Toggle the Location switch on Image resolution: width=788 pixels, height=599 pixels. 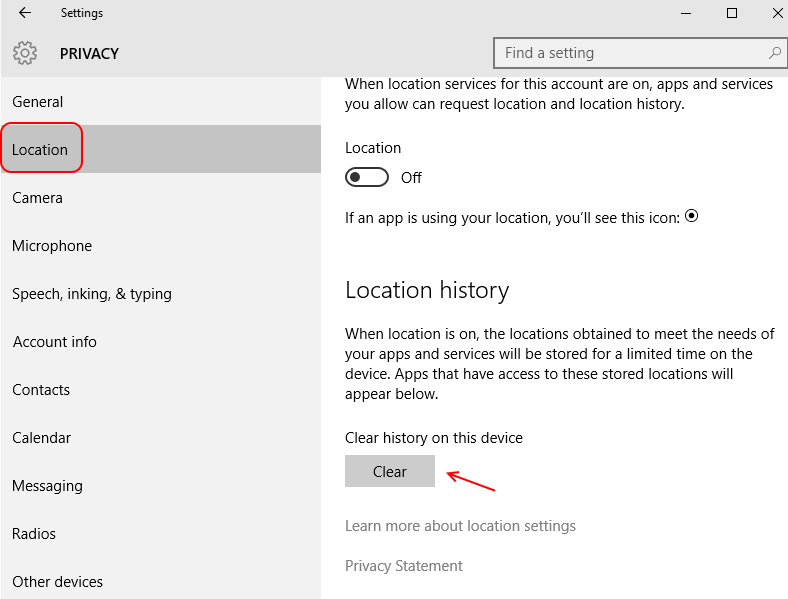pos(366,177)
